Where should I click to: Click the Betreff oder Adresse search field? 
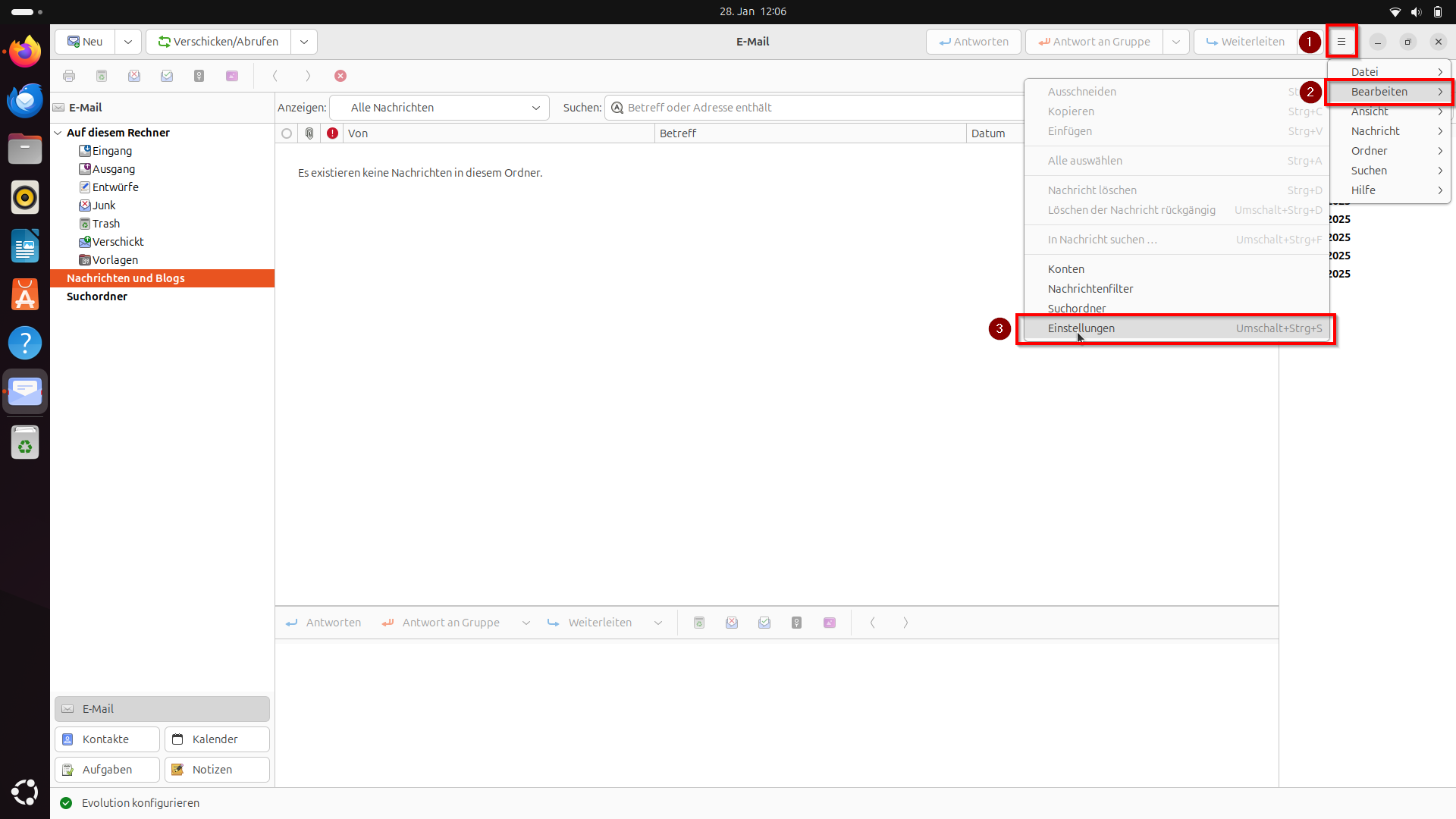point(758,107)
